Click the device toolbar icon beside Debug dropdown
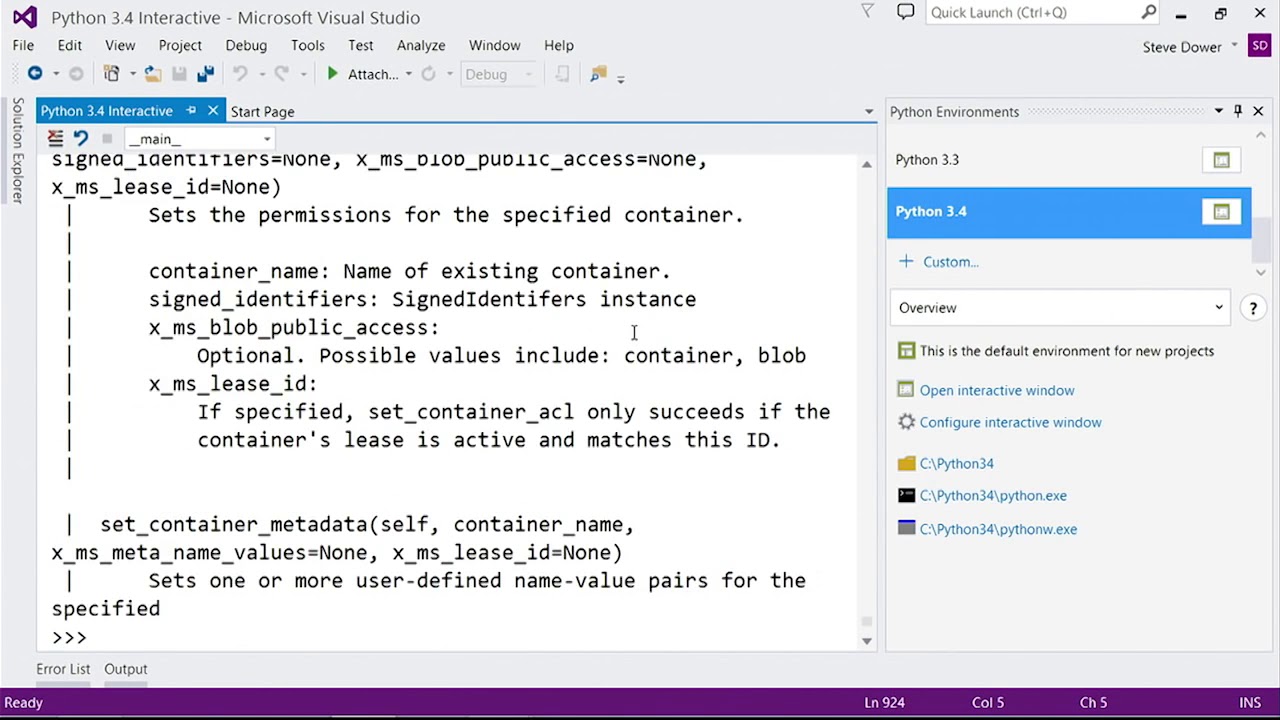Viewport: 1280px width, 720px height. click(562, 73)
